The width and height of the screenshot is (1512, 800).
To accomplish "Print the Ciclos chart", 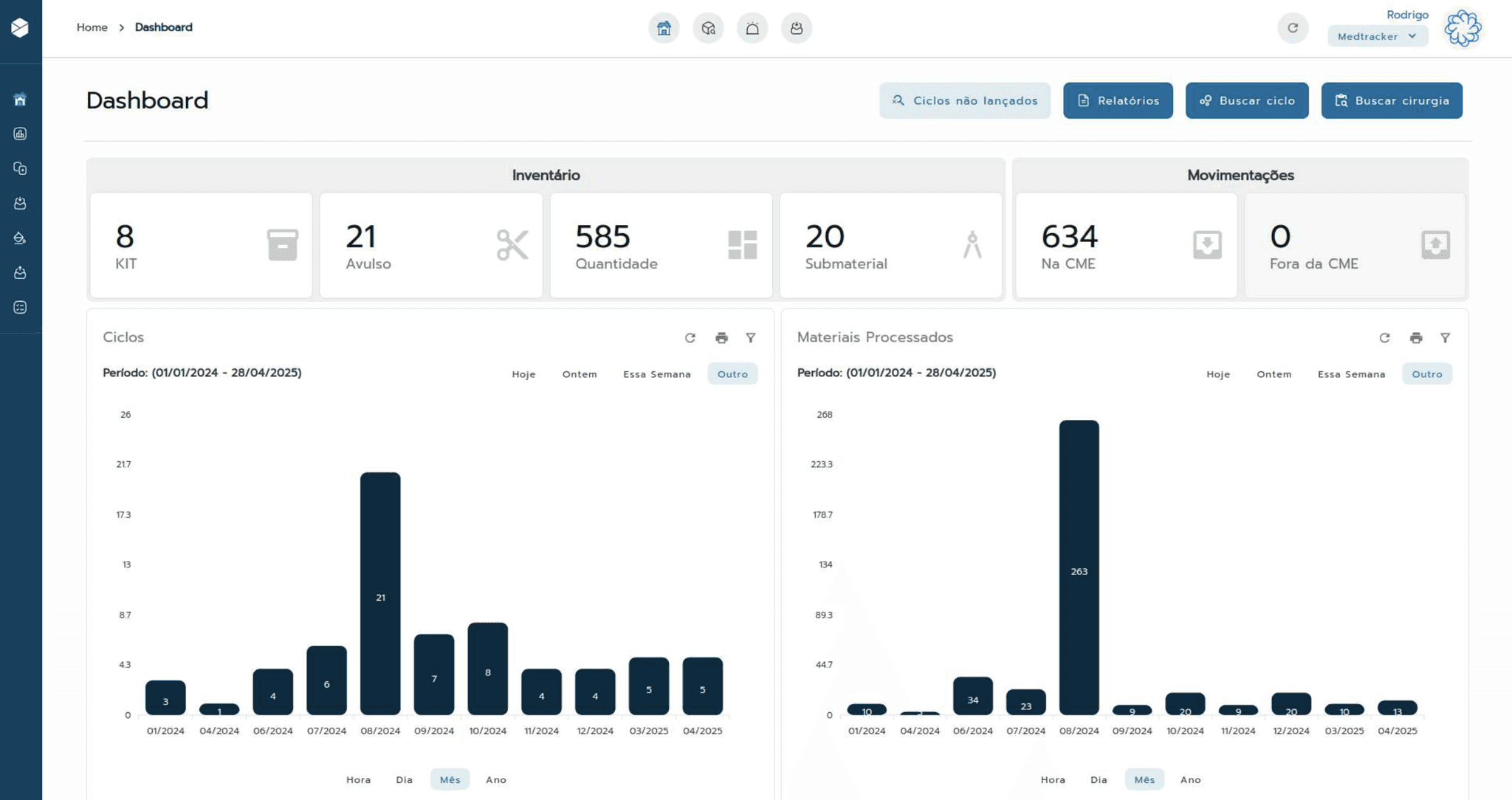I will 721,337.
